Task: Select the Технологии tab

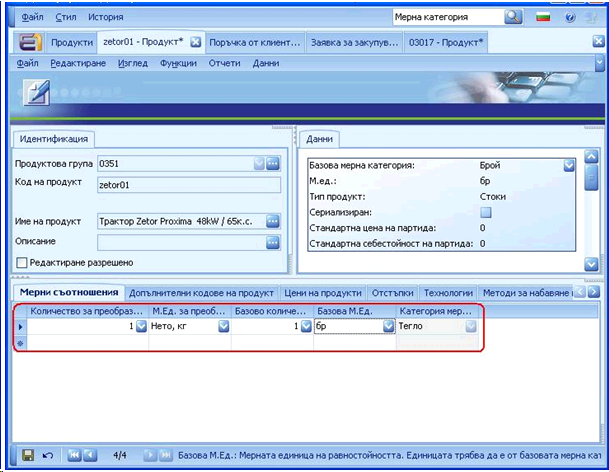Action: (x=448, y=293)
